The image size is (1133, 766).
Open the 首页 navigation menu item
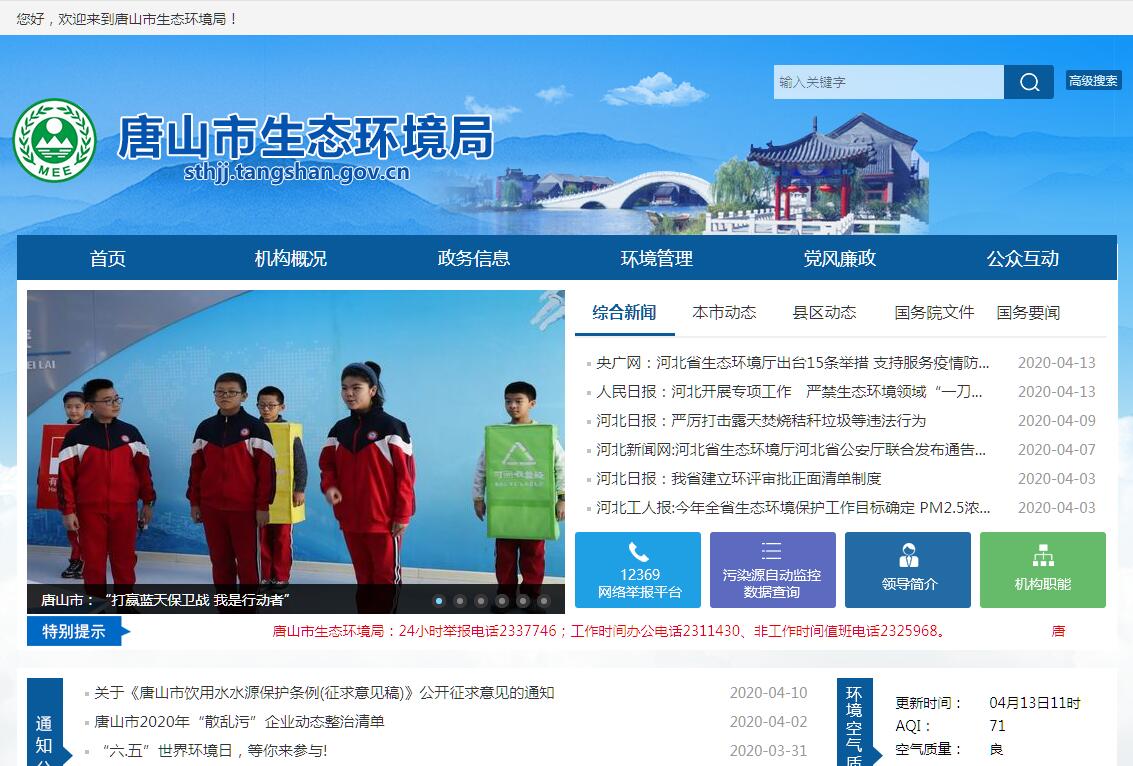click(x=108, y=258)
